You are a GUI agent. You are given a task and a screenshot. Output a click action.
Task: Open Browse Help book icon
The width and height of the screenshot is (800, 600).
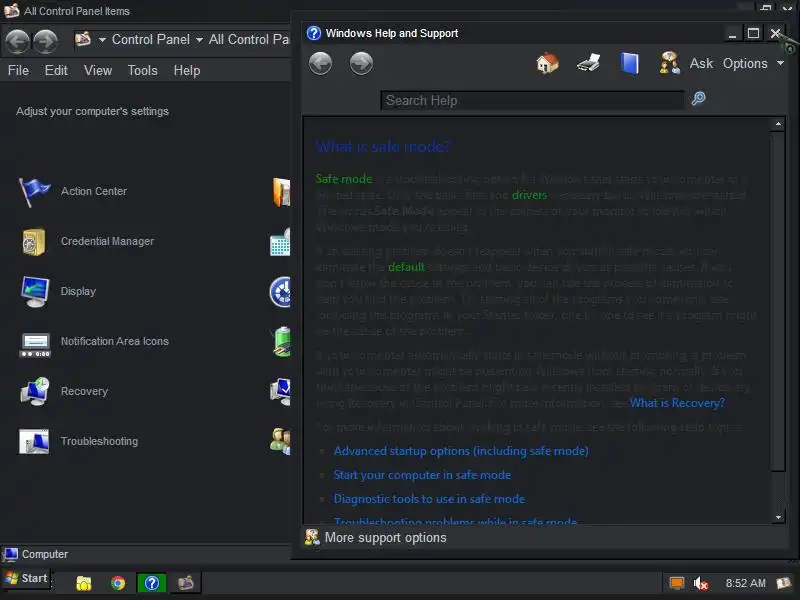[630, 64]
